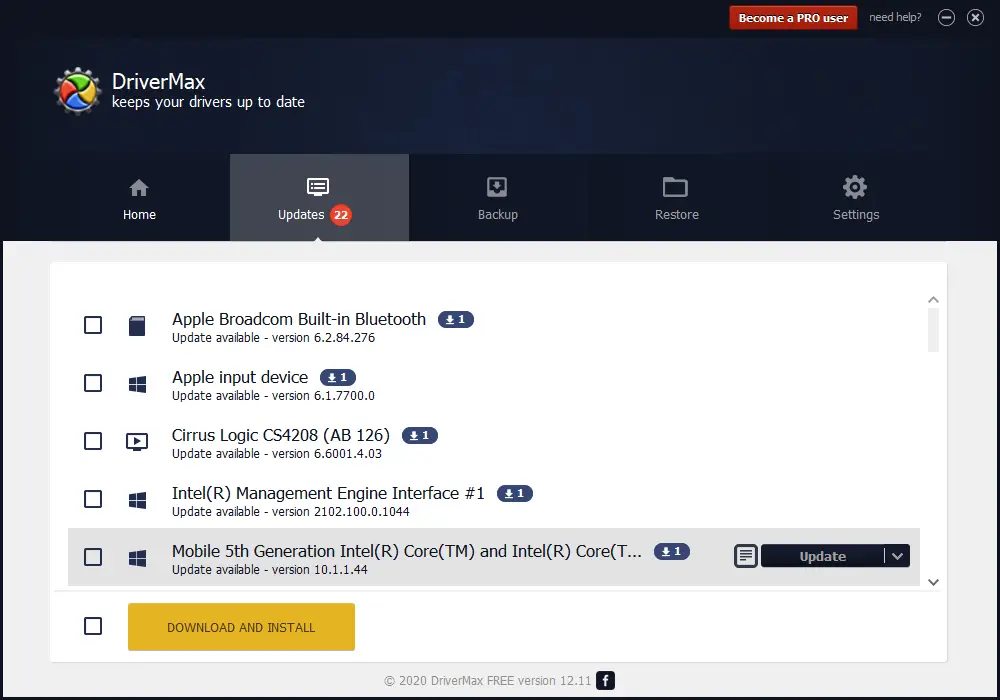Click Windows icon beside Mobile 5th Generation Intel
The width and height of the screenshot is (1000, 700).
137,558
